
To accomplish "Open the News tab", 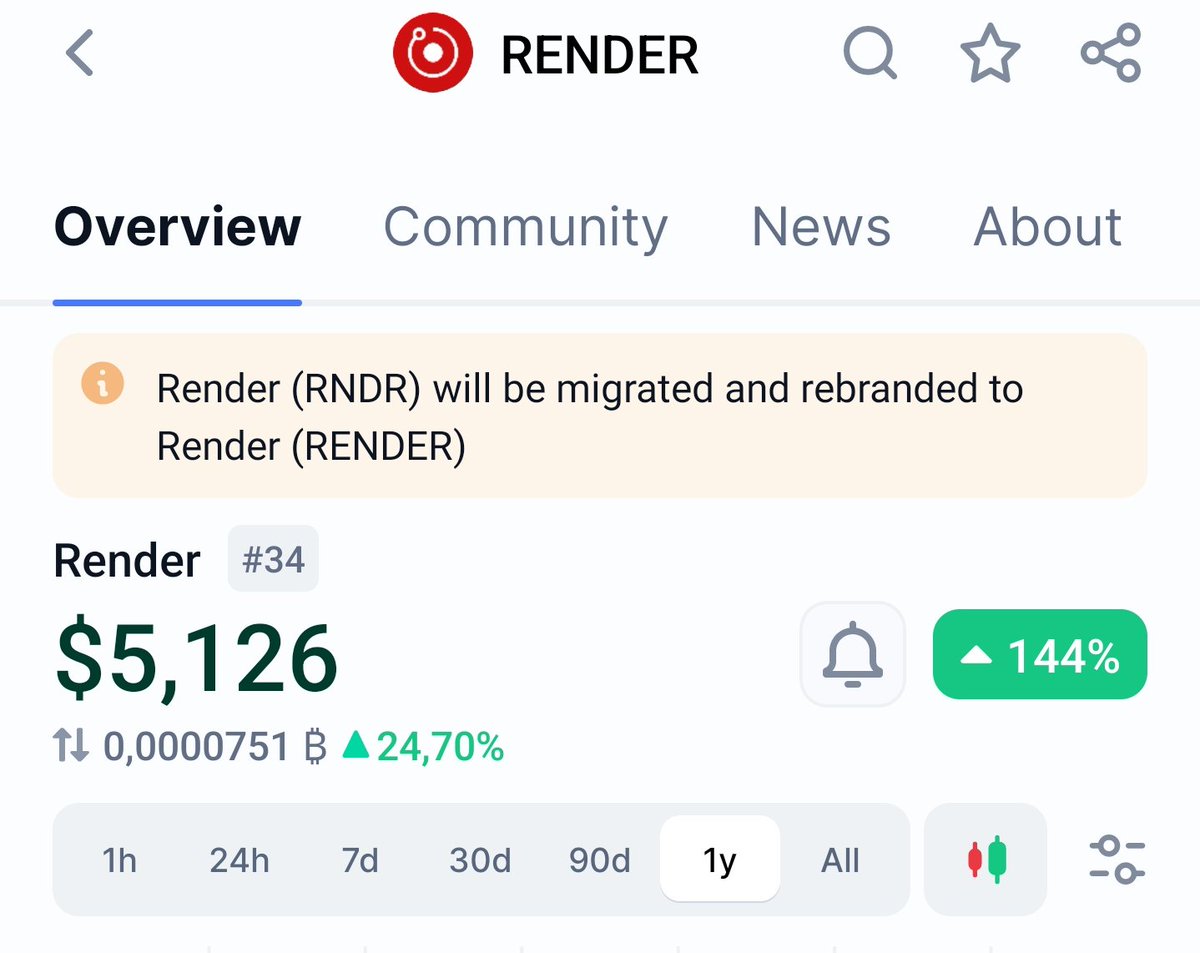I will click(x=821, y=227).
